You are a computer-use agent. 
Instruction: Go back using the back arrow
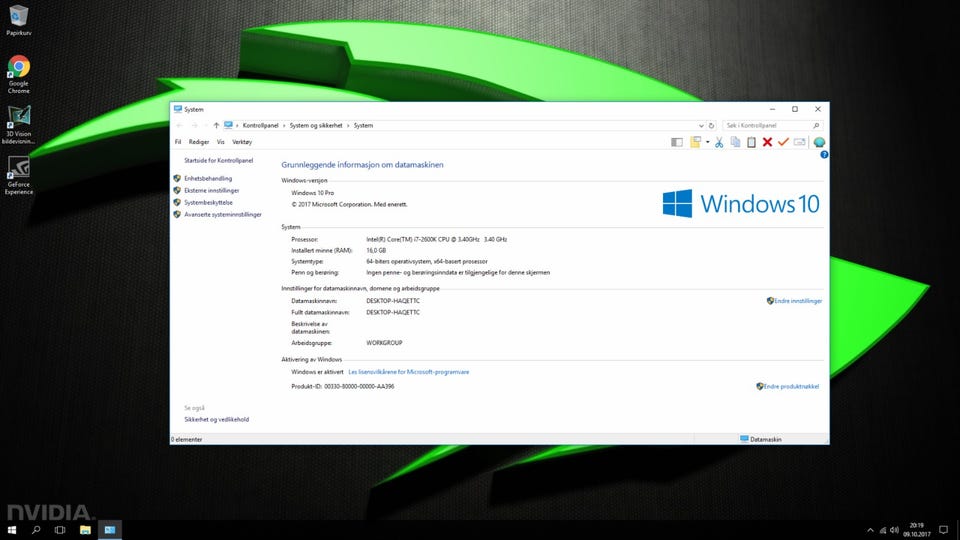(x=179, y=126)
